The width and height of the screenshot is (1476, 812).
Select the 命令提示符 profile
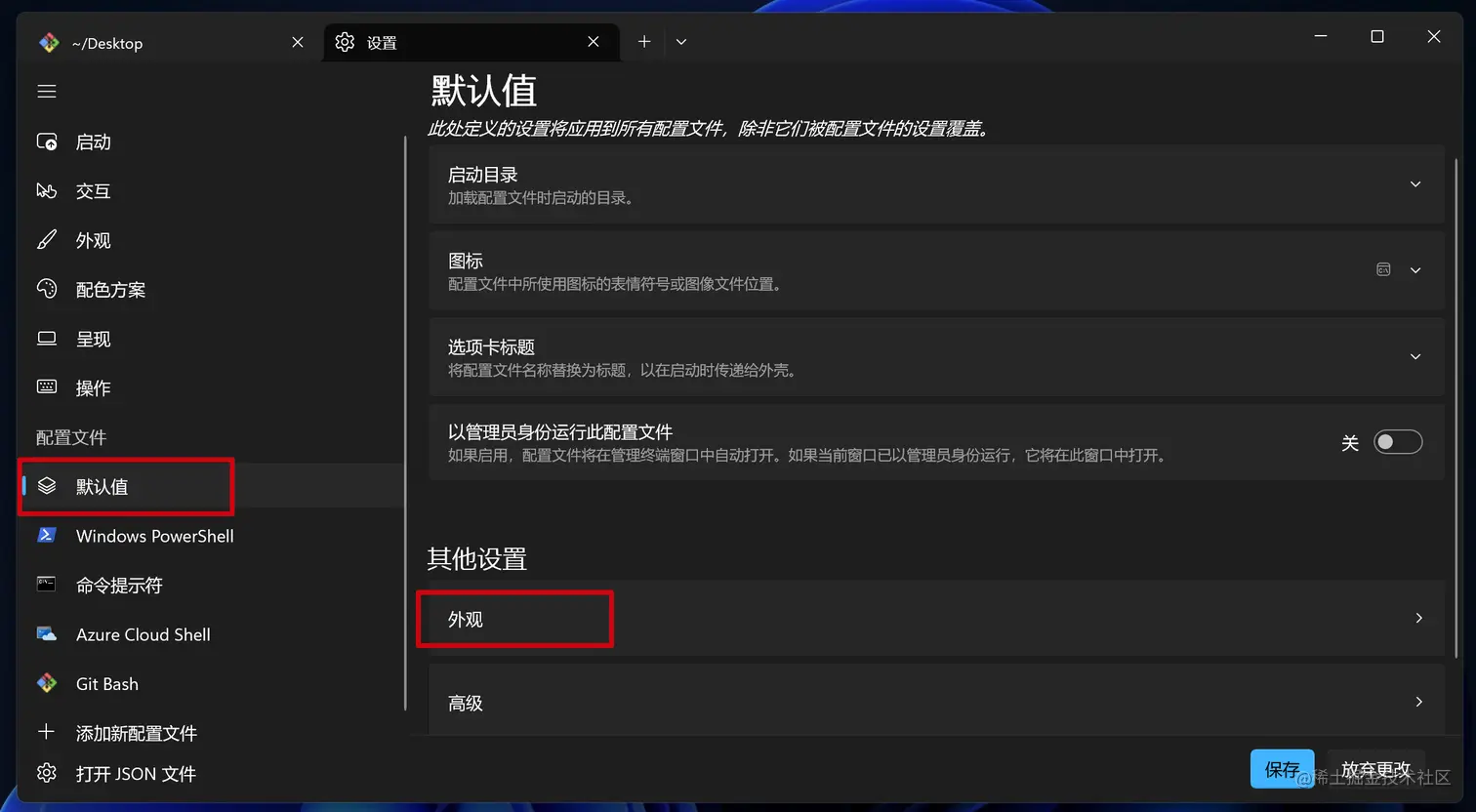click(210, 586)
